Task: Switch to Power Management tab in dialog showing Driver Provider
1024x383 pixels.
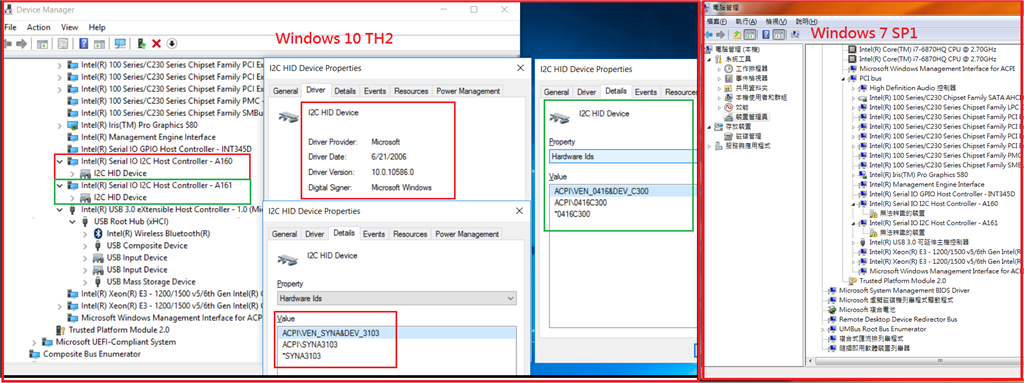Action: [x=468, y=92]
